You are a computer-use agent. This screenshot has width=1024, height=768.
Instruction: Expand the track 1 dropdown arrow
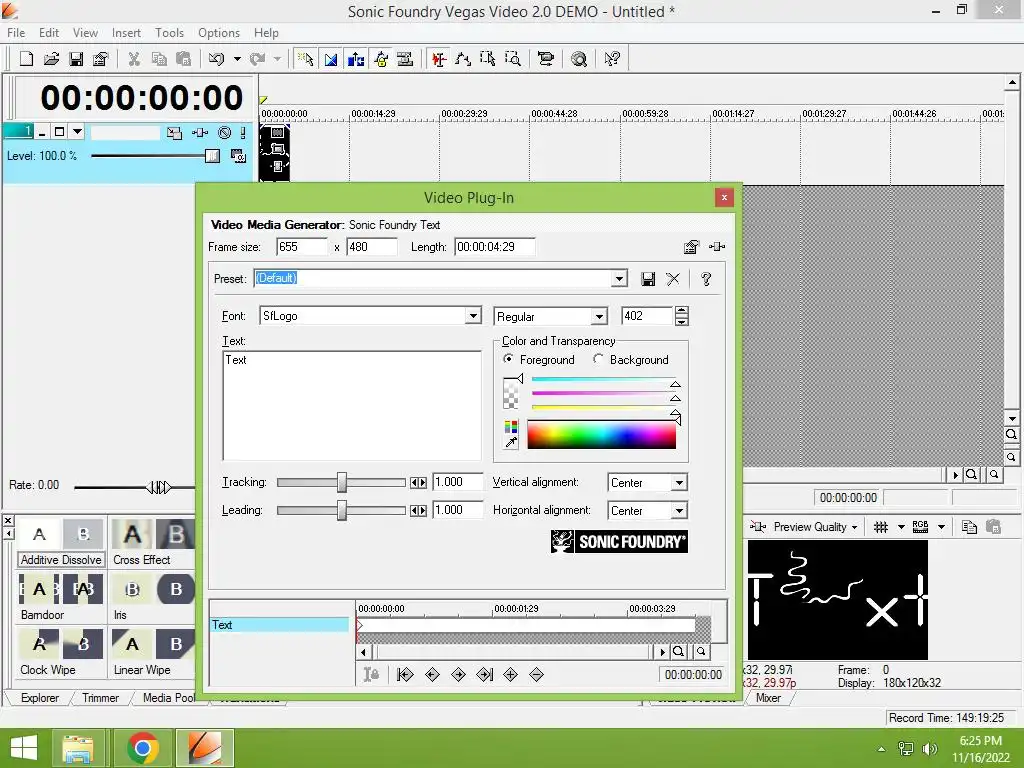point(77,132)
